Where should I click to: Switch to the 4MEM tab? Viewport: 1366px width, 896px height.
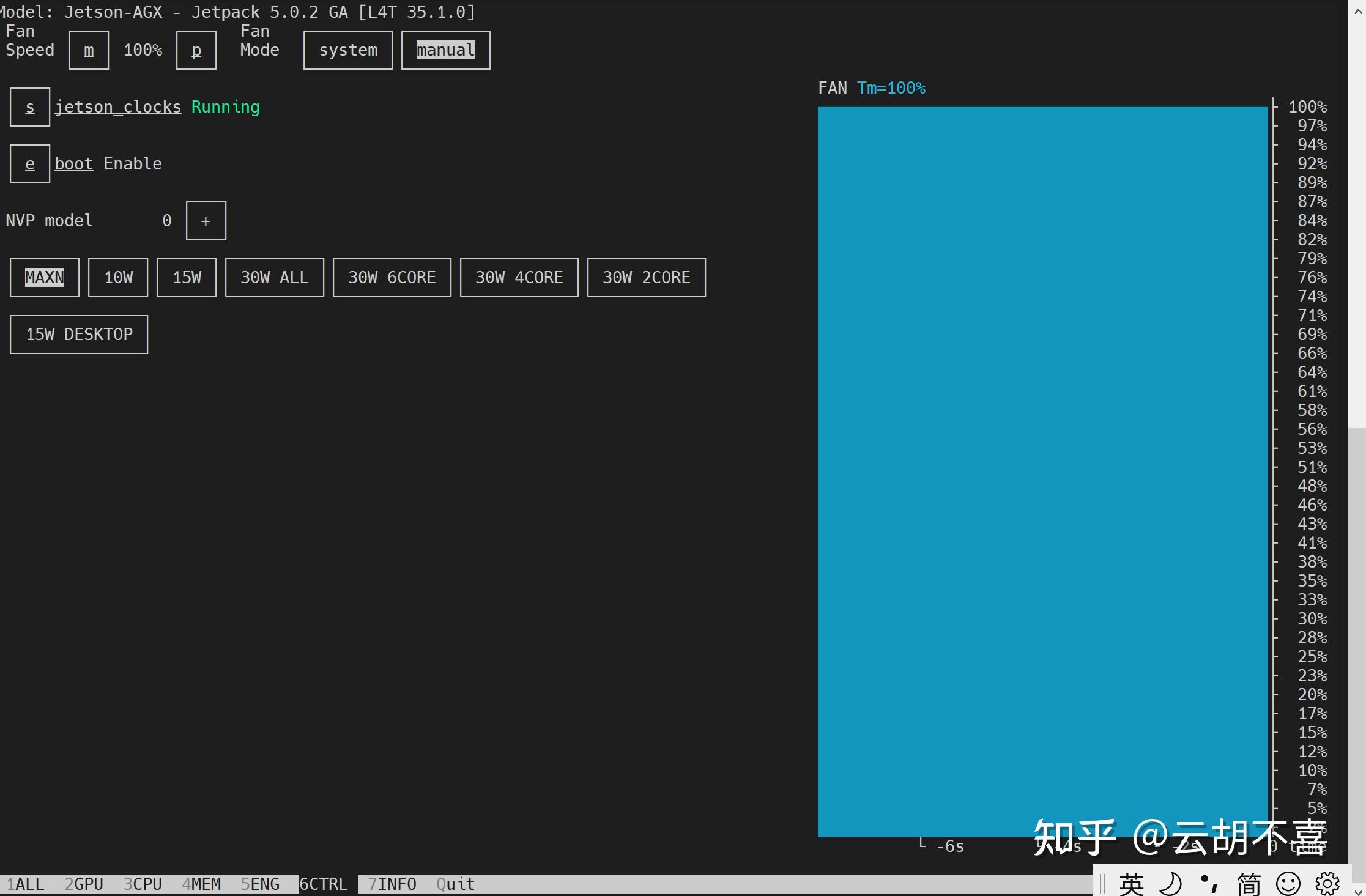(x=201, y=884)
